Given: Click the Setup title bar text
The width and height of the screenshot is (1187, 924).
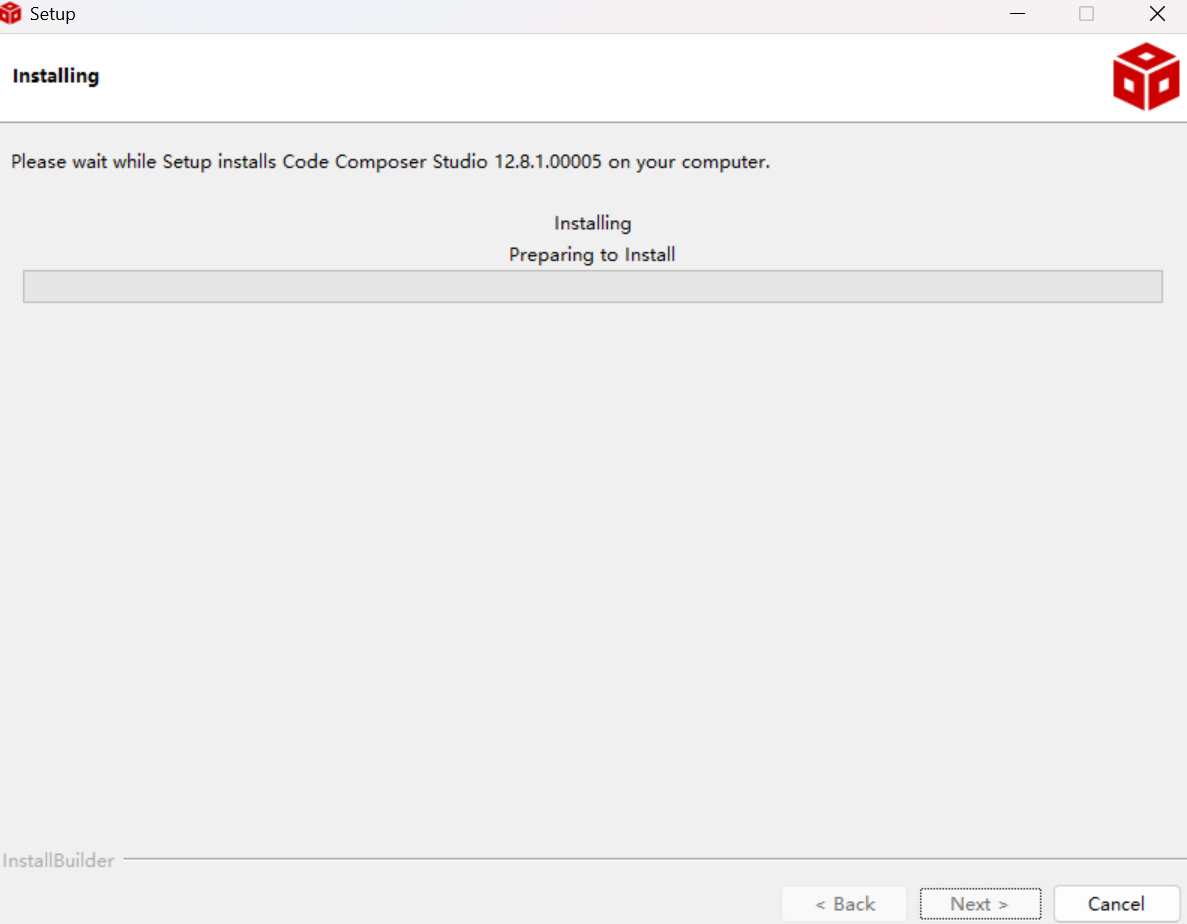Looking at the screenshot, I should (x=55, y=14).
